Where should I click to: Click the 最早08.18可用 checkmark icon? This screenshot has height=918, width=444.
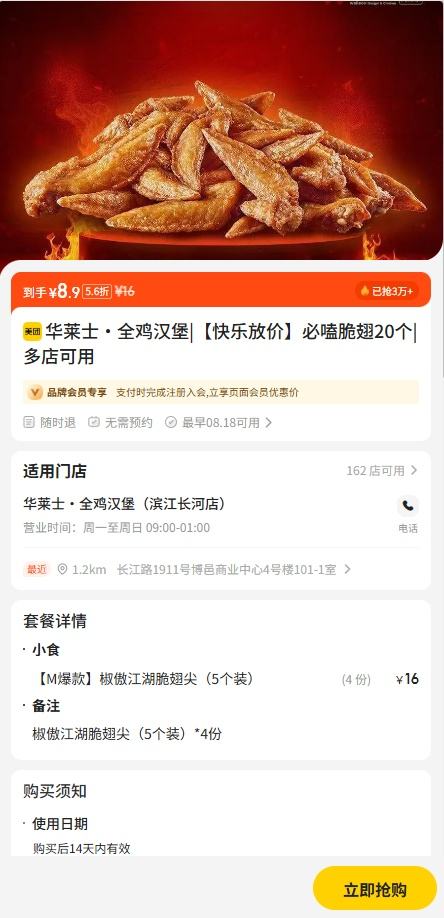pyautogui.click(x=171, y=422)
